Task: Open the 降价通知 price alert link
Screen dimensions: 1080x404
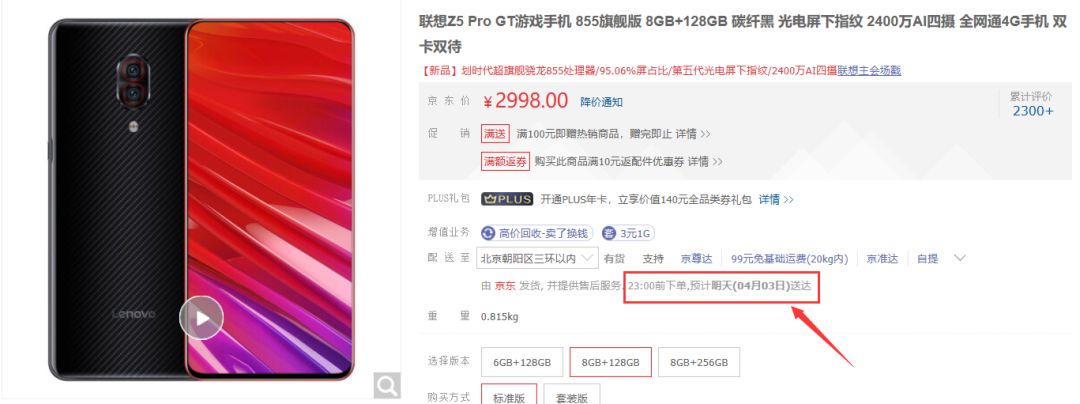Action: coord(601,102)
